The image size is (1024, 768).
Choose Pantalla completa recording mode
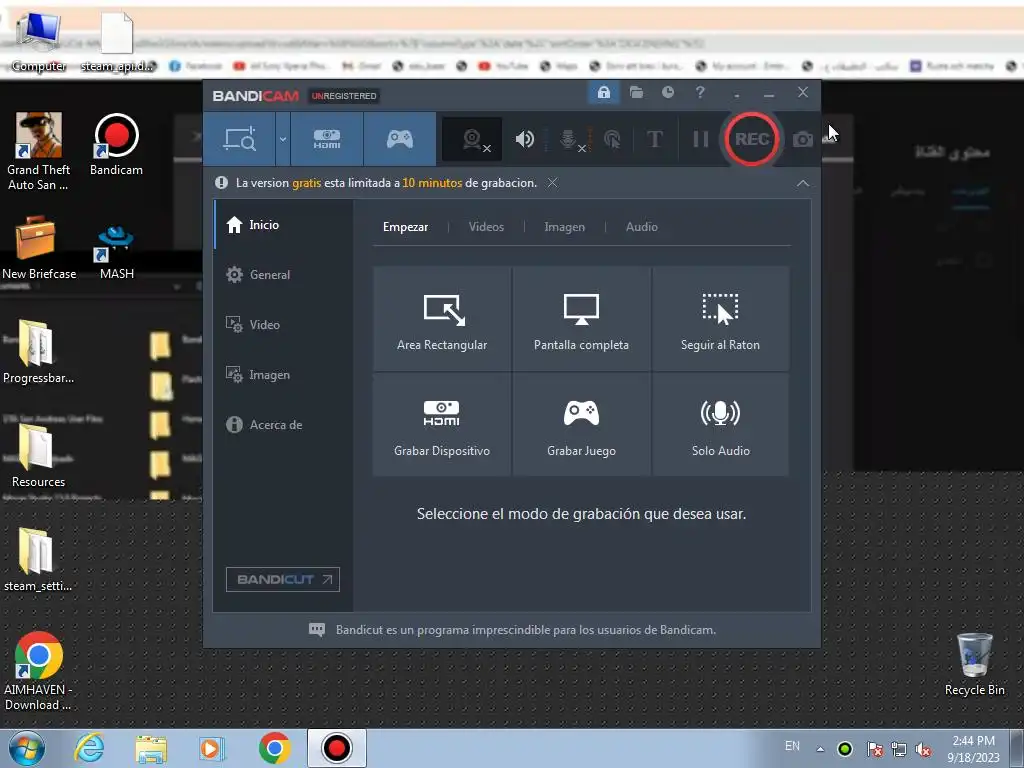(x=581, y=319)
